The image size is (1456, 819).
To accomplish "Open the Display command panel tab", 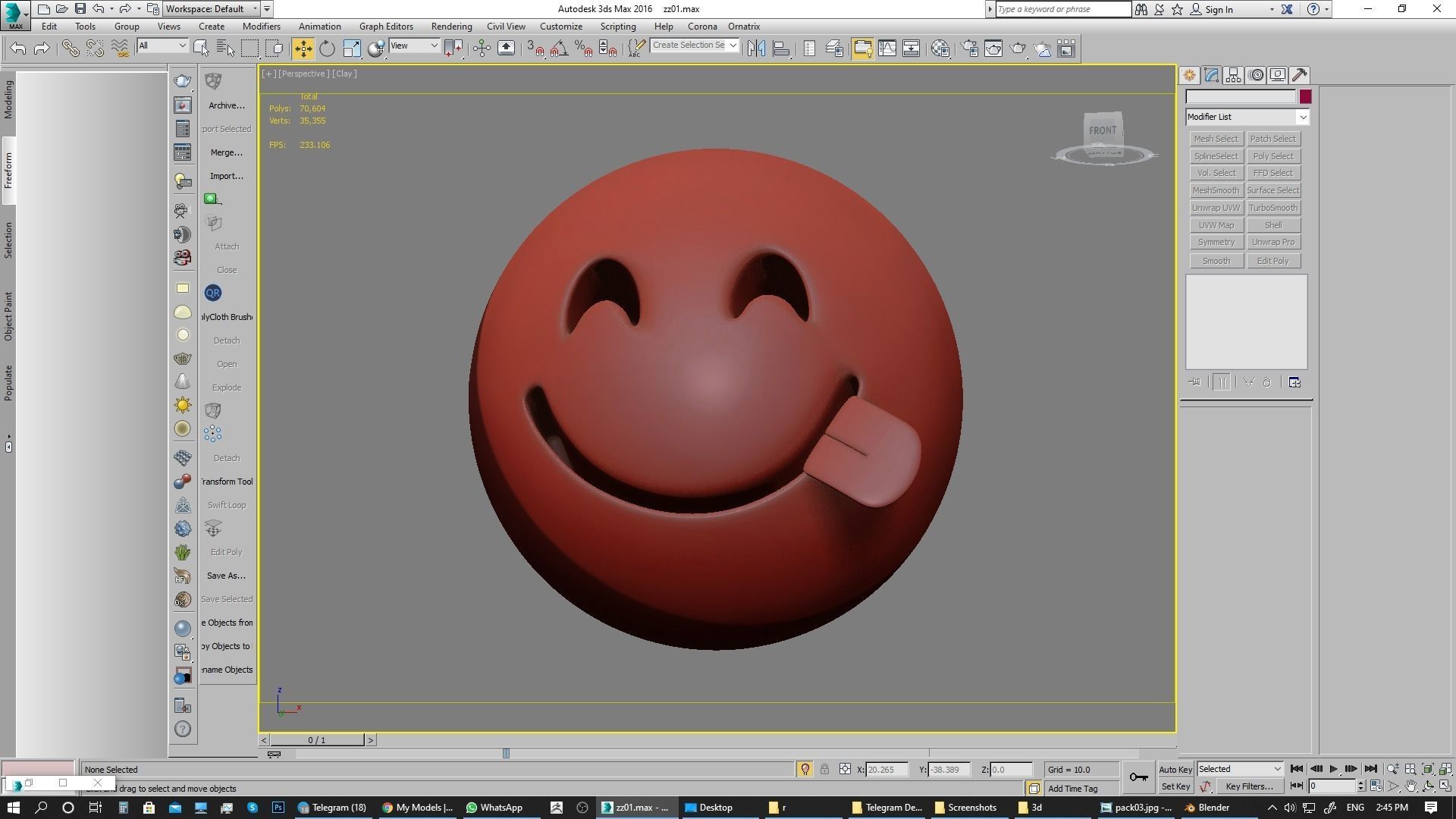I will 1278,75.
